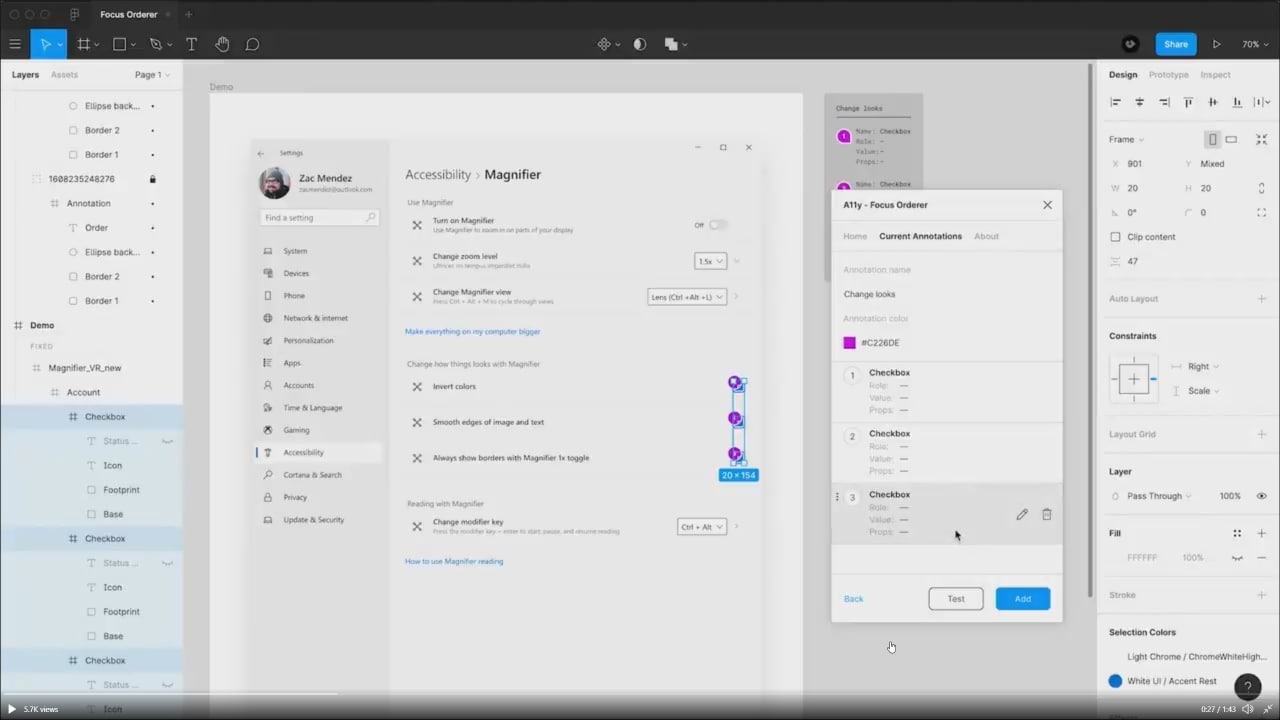Screen dimensions: 1280x720
Task: Open the Frame type dropdown
Action: (1126, 139)
